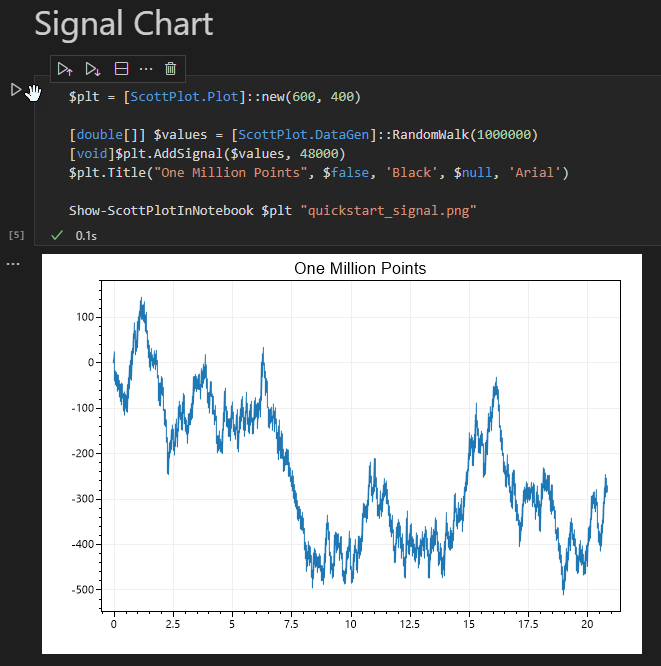Click the 0.1s execution time
661x666 pixels.
86,236
